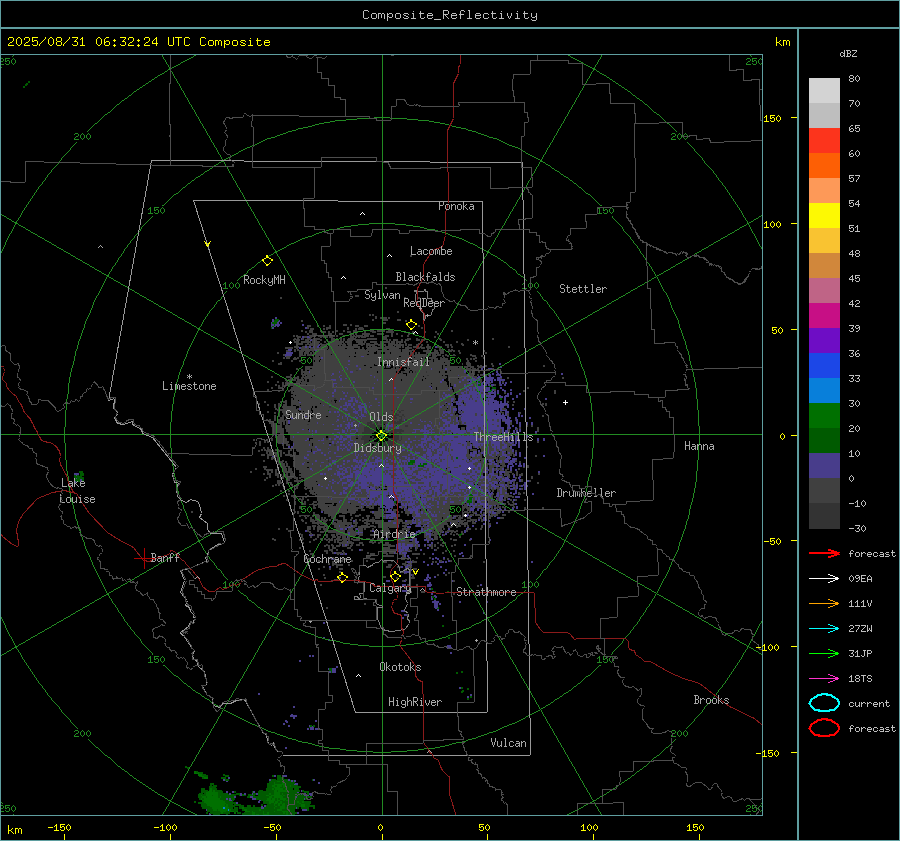
Task: Click the cyan current ellipse legend icon
Action: click(824, 703)
